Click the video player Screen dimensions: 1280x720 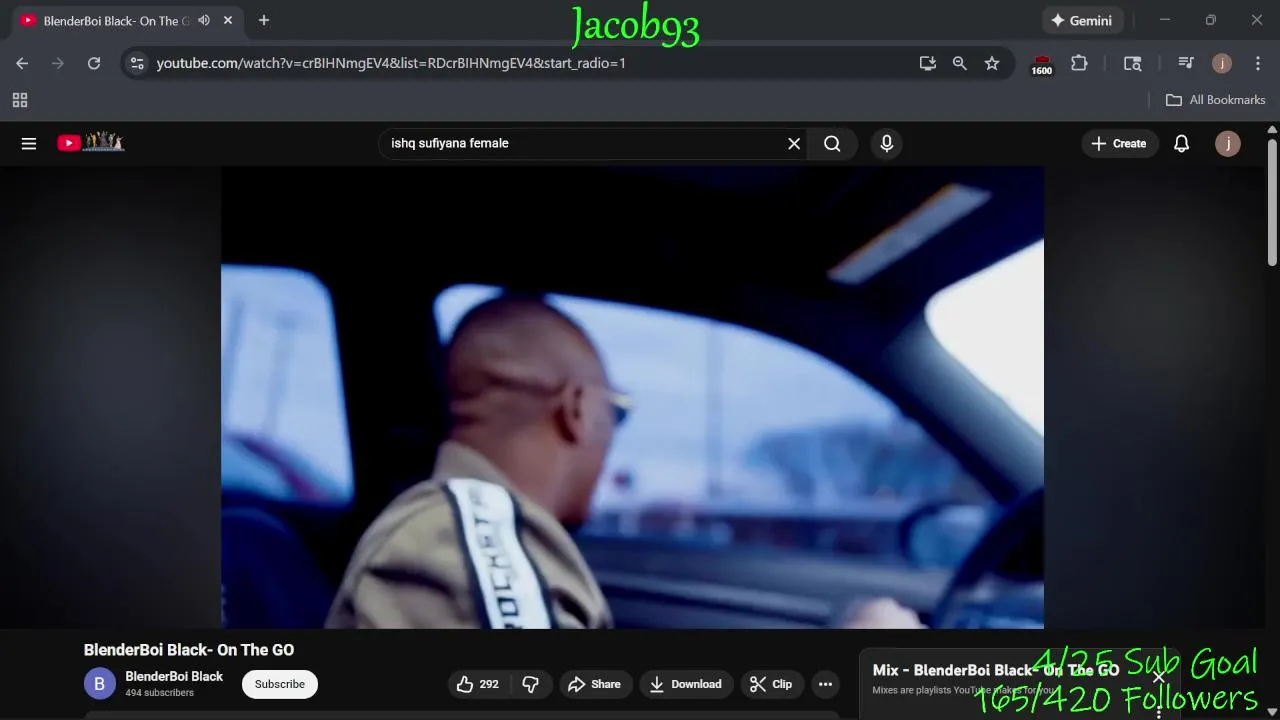tap(632, 397)
